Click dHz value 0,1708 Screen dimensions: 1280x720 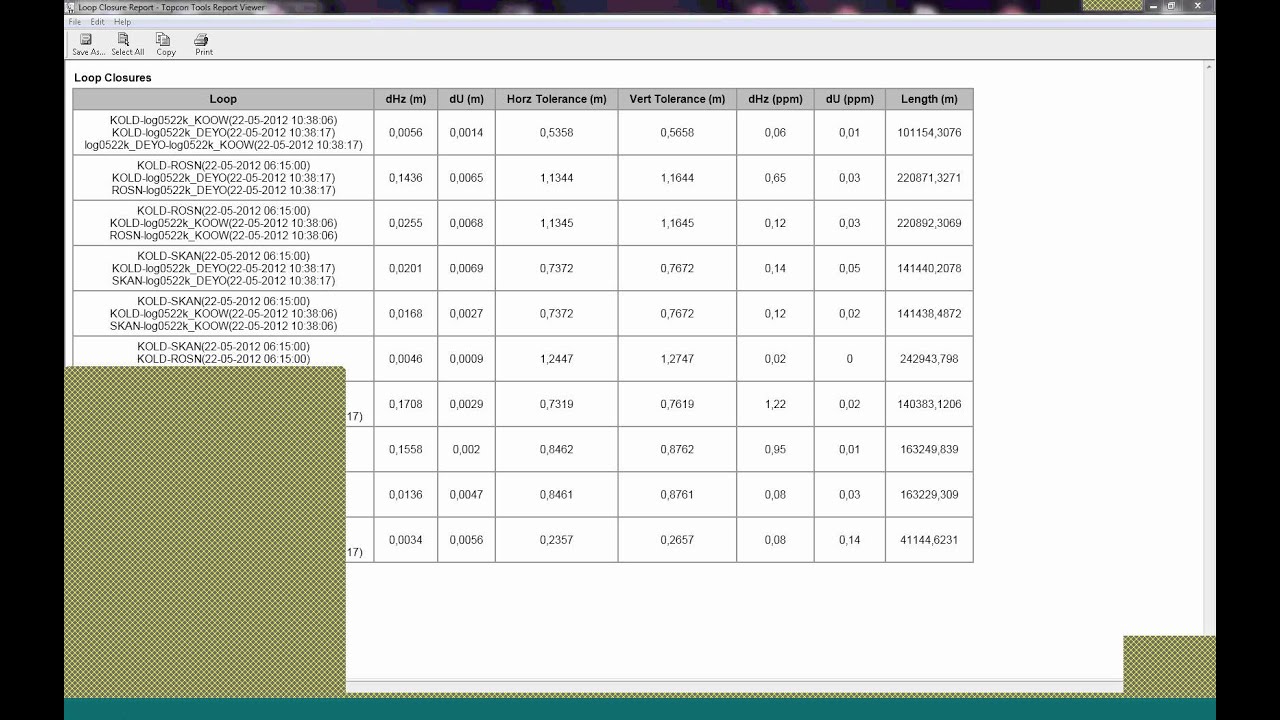pyautogui.click(x=406, y=404)
